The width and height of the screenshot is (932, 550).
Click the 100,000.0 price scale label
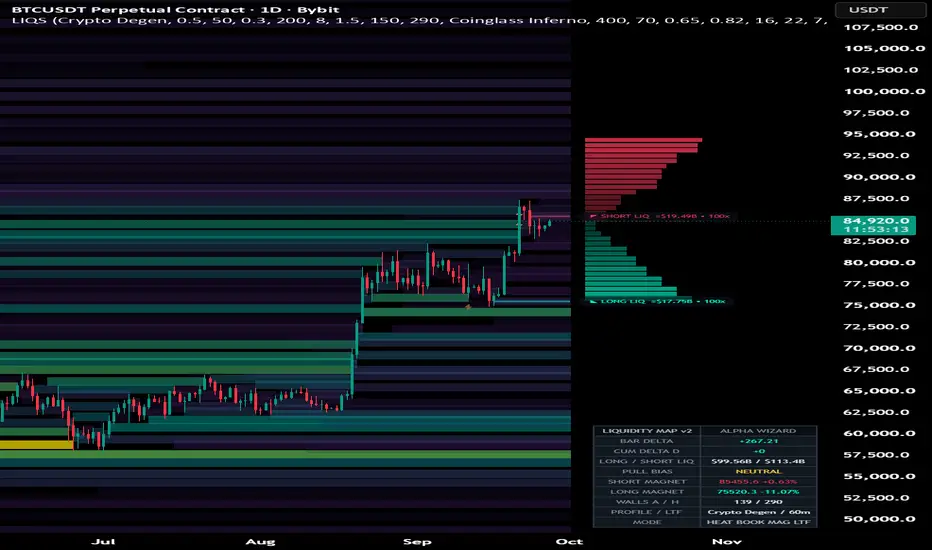pos(884,92)
